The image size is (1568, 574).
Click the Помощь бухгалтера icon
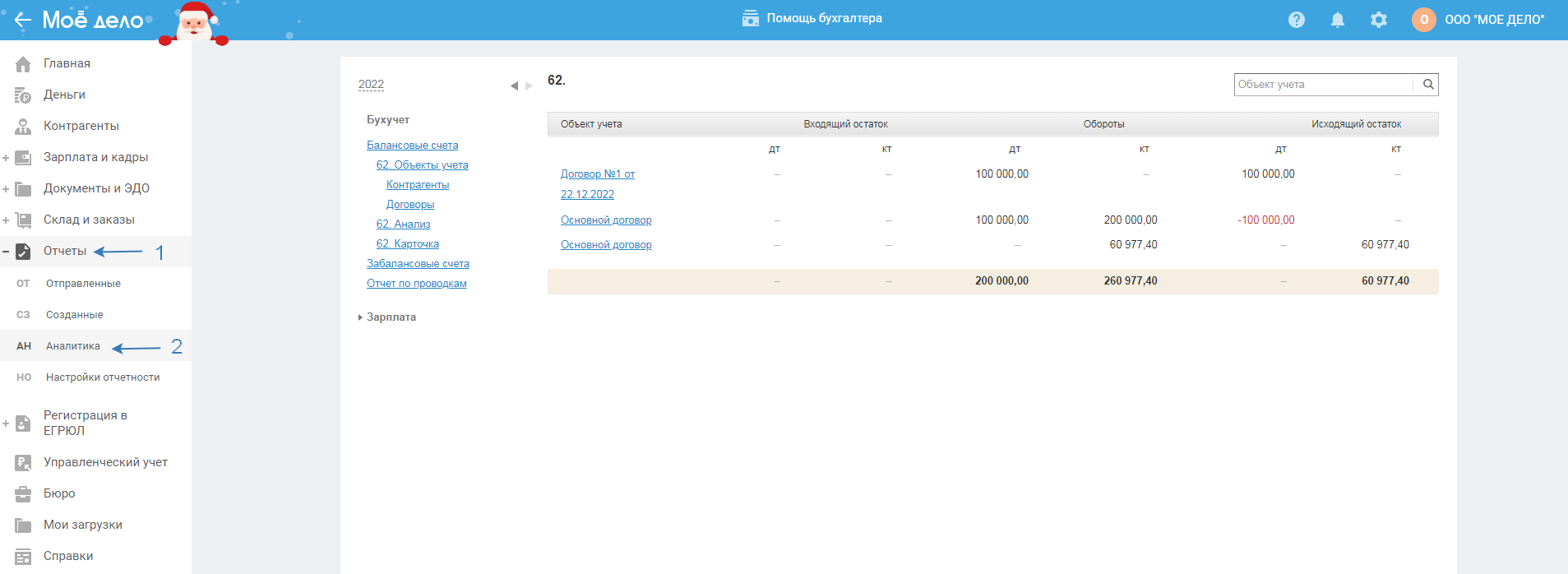pos(751,18)
